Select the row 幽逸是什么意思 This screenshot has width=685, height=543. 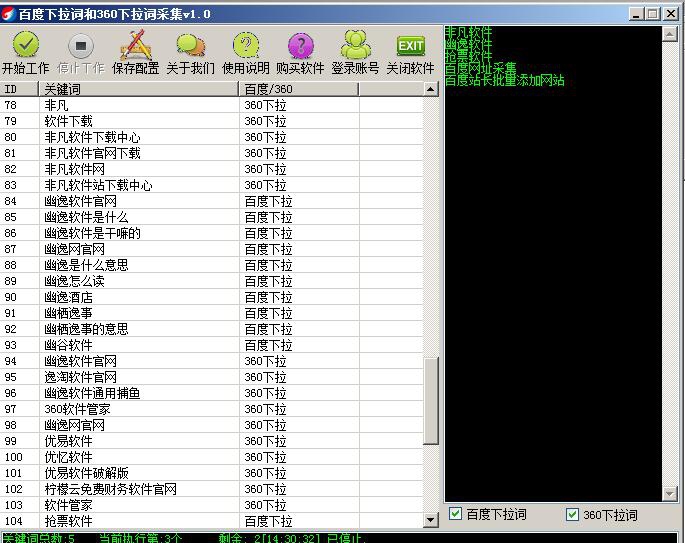(211, 265)
